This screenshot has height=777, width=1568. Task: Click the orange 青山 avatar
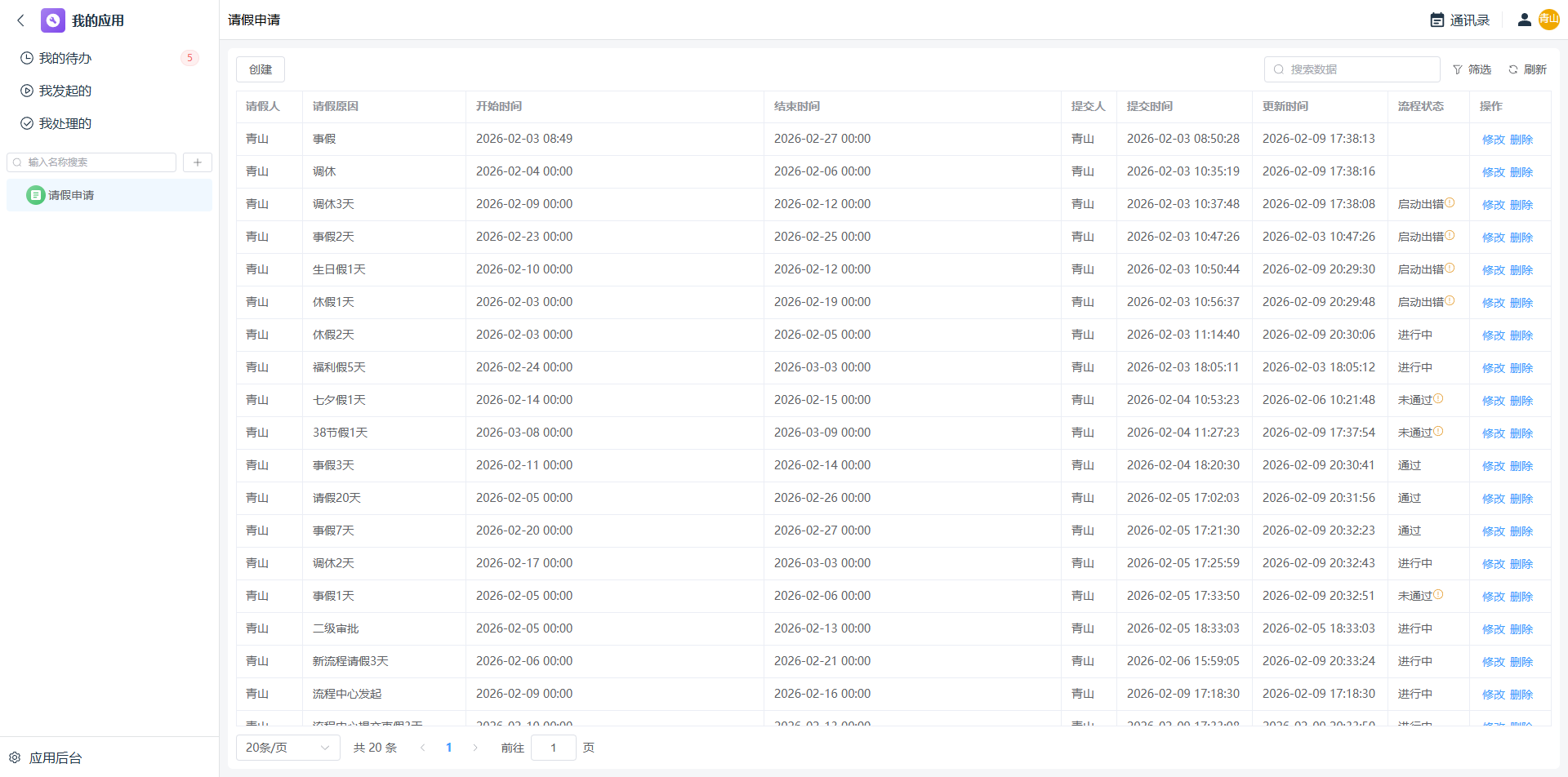click(x=1548, y=20)
